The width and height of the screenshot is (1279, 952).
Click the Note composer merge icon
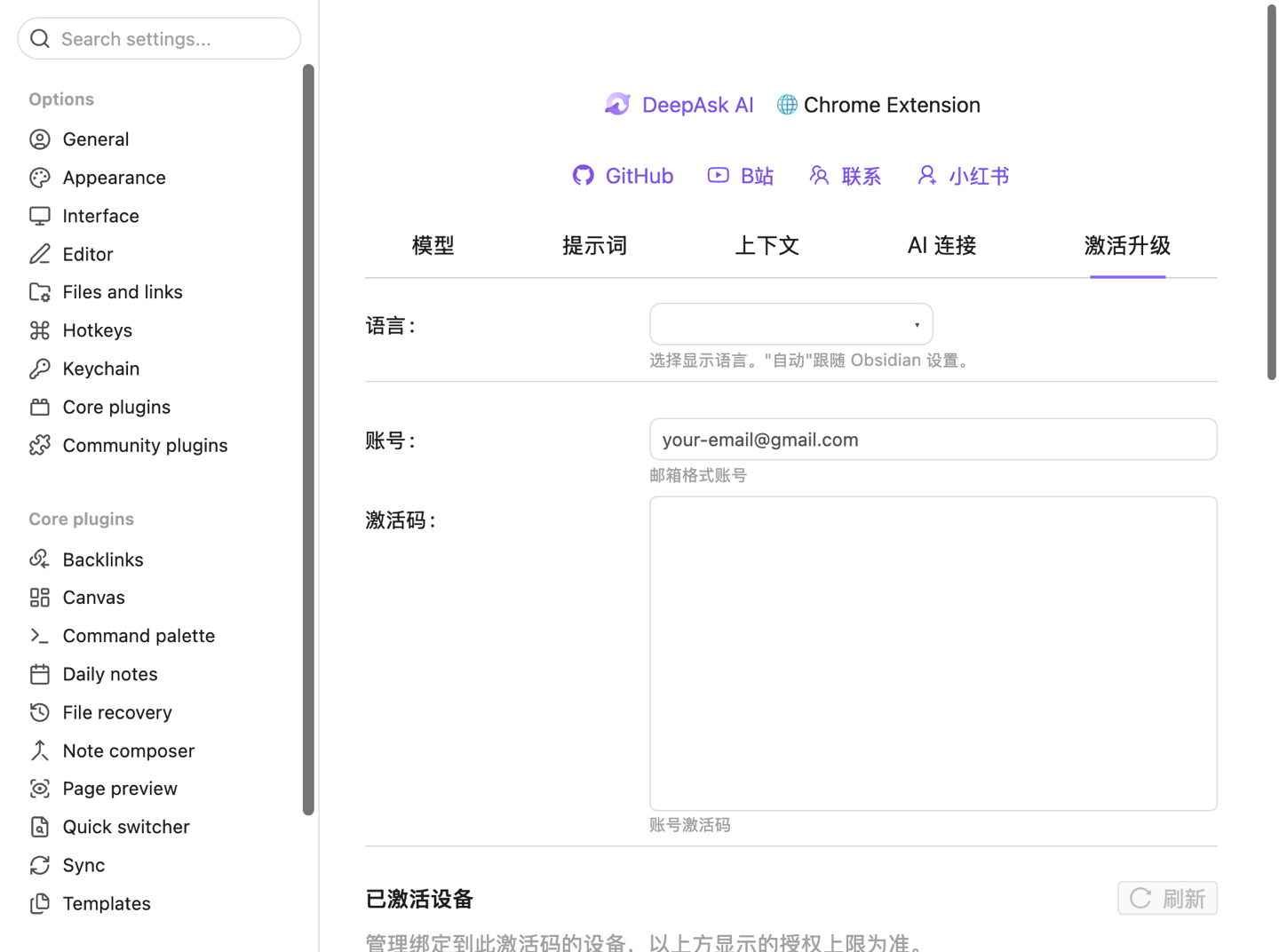click(x=40, y=750)
